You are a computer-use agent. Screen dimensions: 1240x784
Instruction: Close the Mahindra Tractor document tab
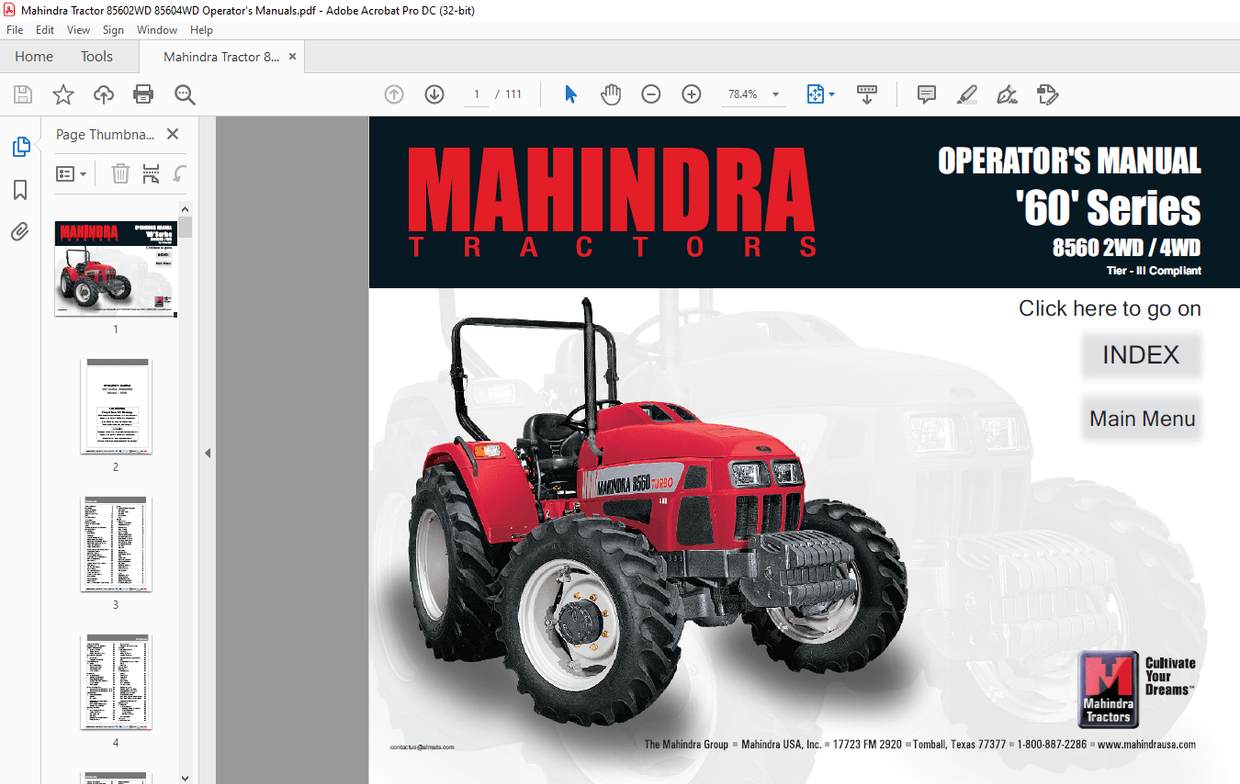pyautogui.click(x=293, y=57)
